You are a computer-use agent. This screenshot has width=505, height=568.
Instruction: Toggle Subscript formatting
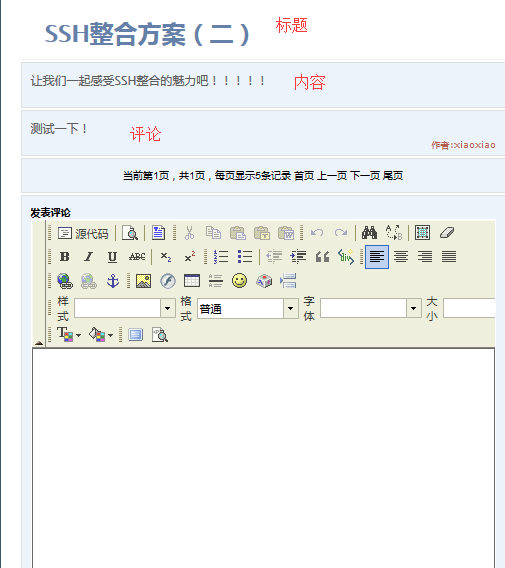(x=166, y=257)
